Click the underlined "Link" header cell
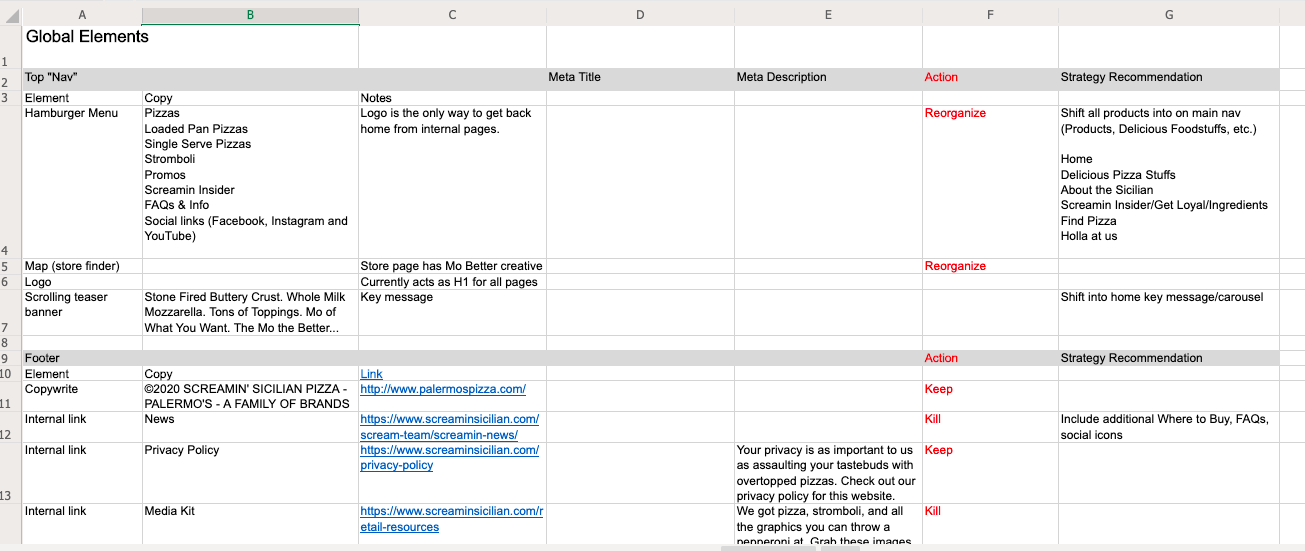Image resolution: width=1305 pixels, height=551 pixels. tap(371, 374)
